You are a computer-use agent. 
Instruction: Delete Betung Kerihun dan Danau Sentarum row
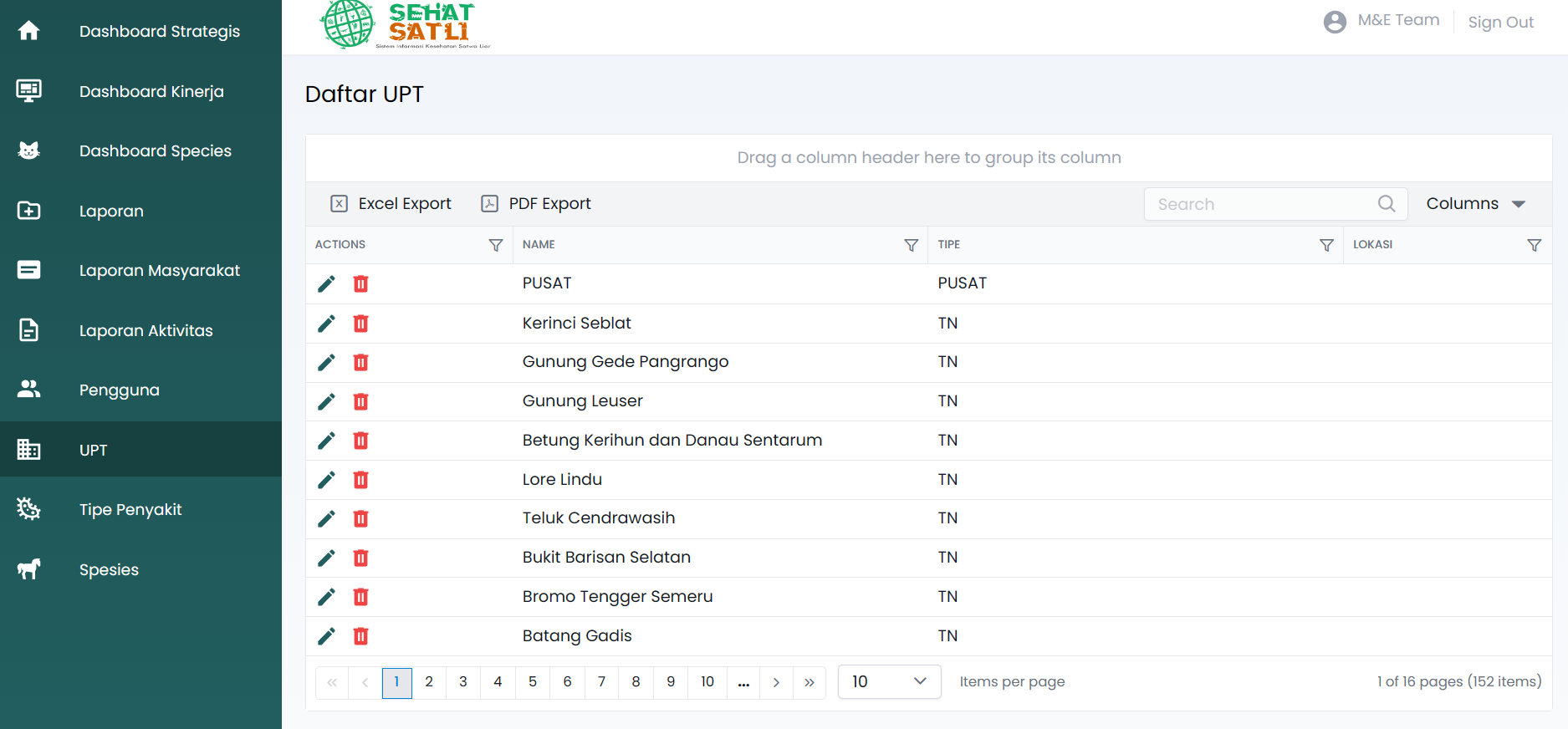click(360, 440)
